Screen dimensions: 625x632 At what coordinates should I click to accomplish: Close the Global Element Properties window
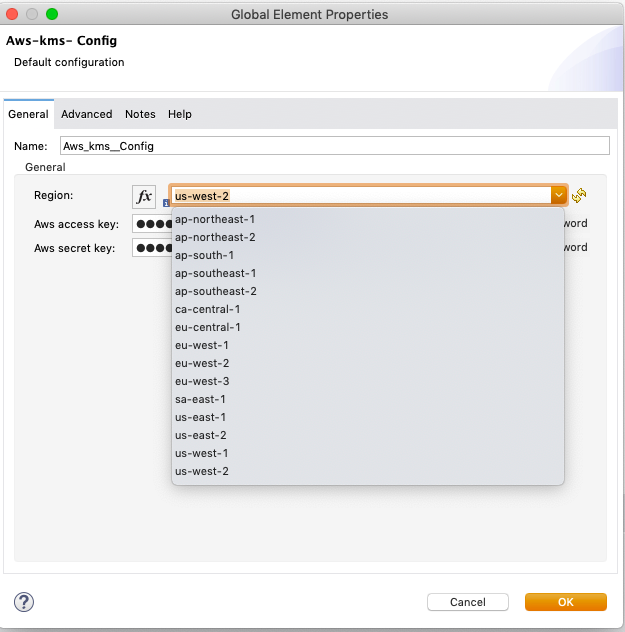[x=12, y=14]
